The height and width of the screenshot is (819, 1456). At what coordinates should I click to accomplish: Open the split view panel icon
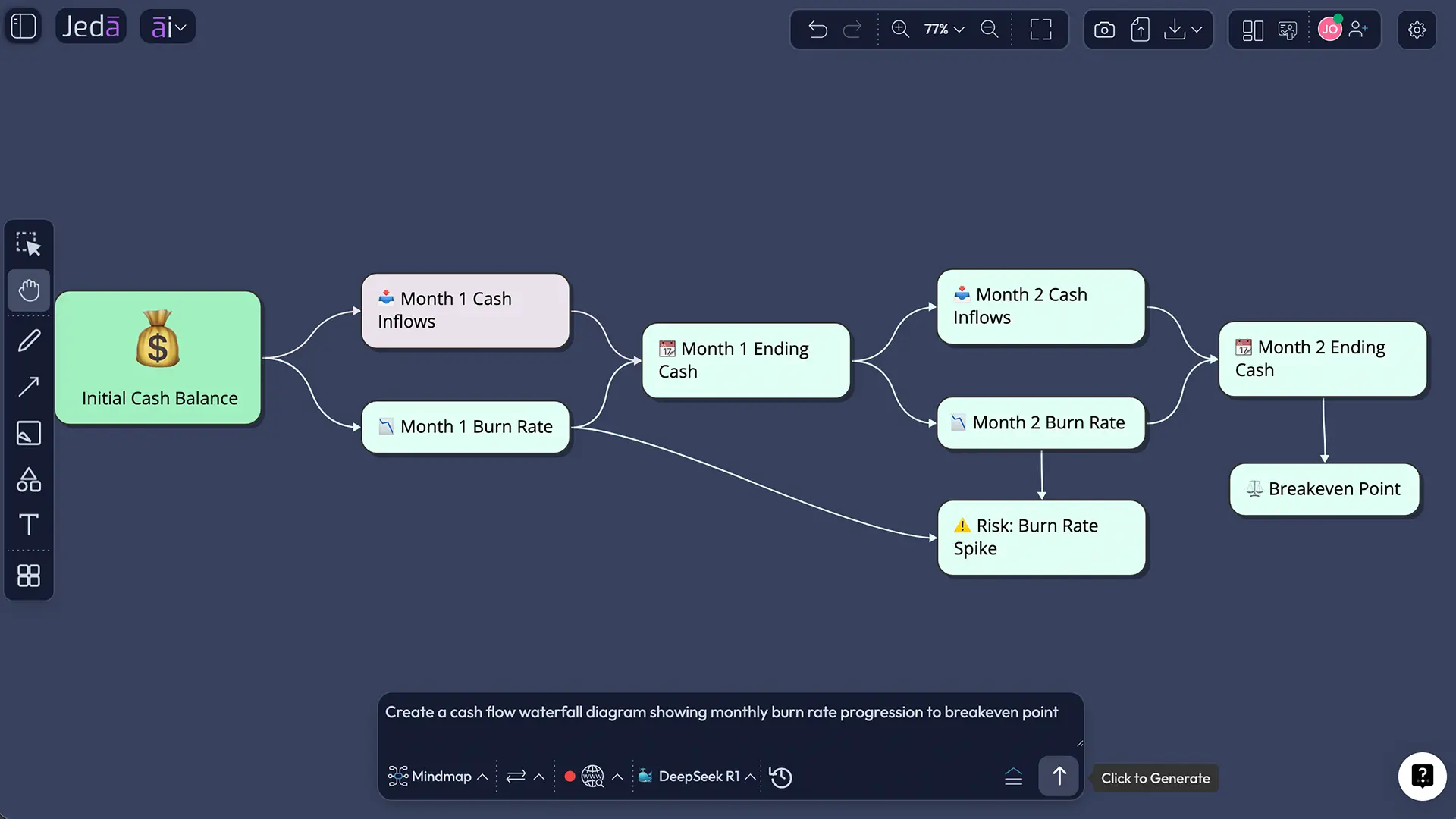point(1253,30)
